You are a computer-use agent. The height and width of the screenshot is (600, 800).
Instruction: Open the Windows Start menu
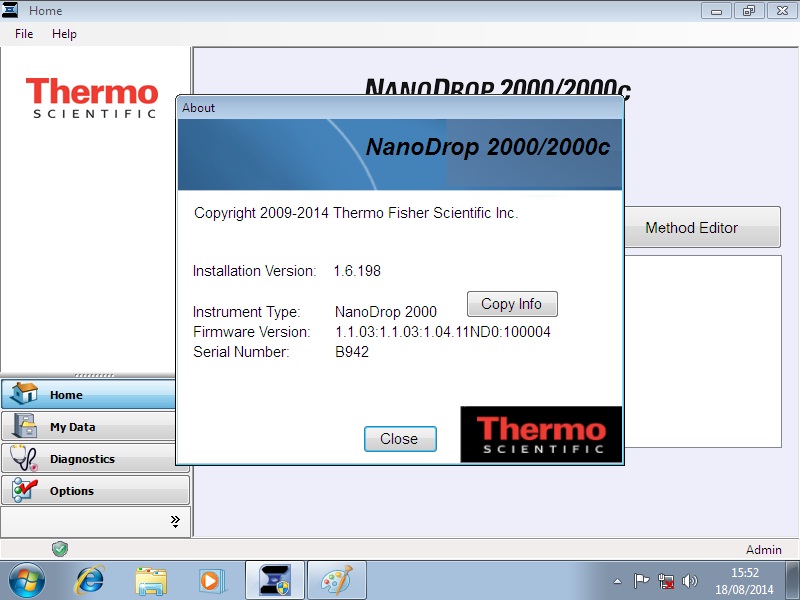click(26, 581)
